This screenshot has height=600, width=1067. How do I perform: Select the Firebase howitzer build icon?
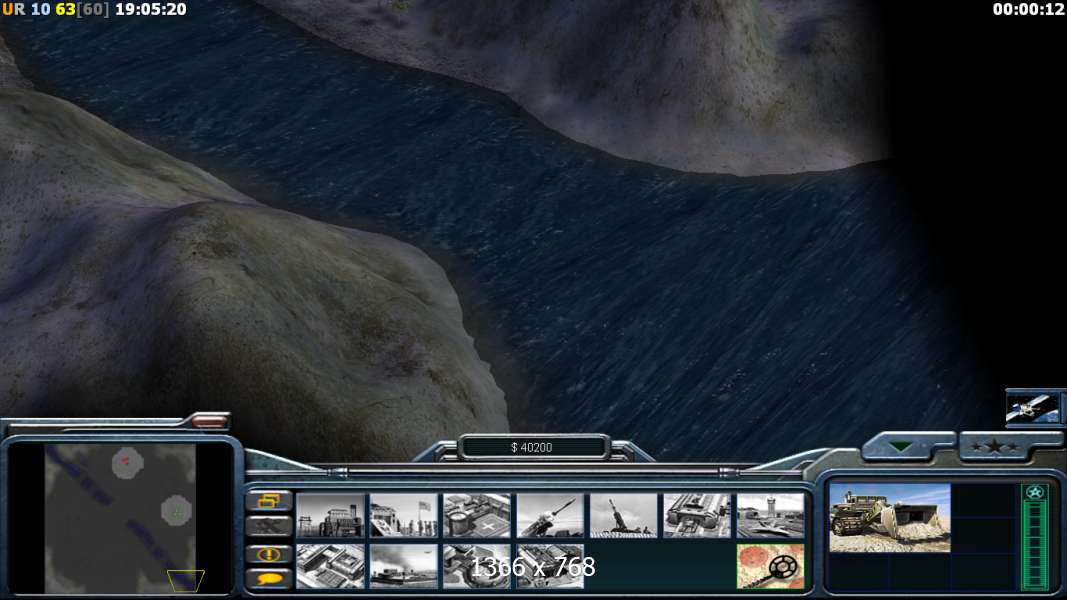(624, 516)
